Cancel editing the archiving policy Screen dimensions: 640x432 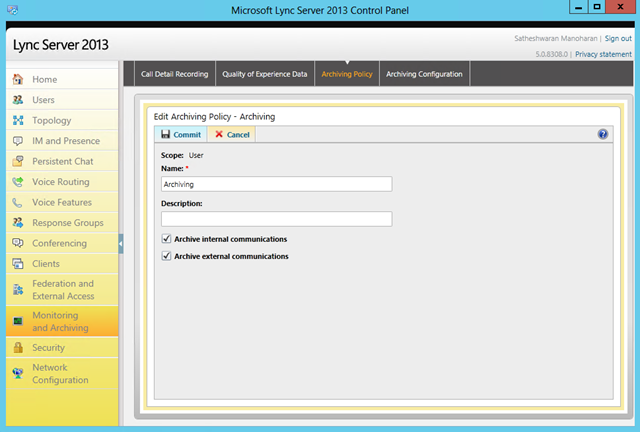click(232, 134)
